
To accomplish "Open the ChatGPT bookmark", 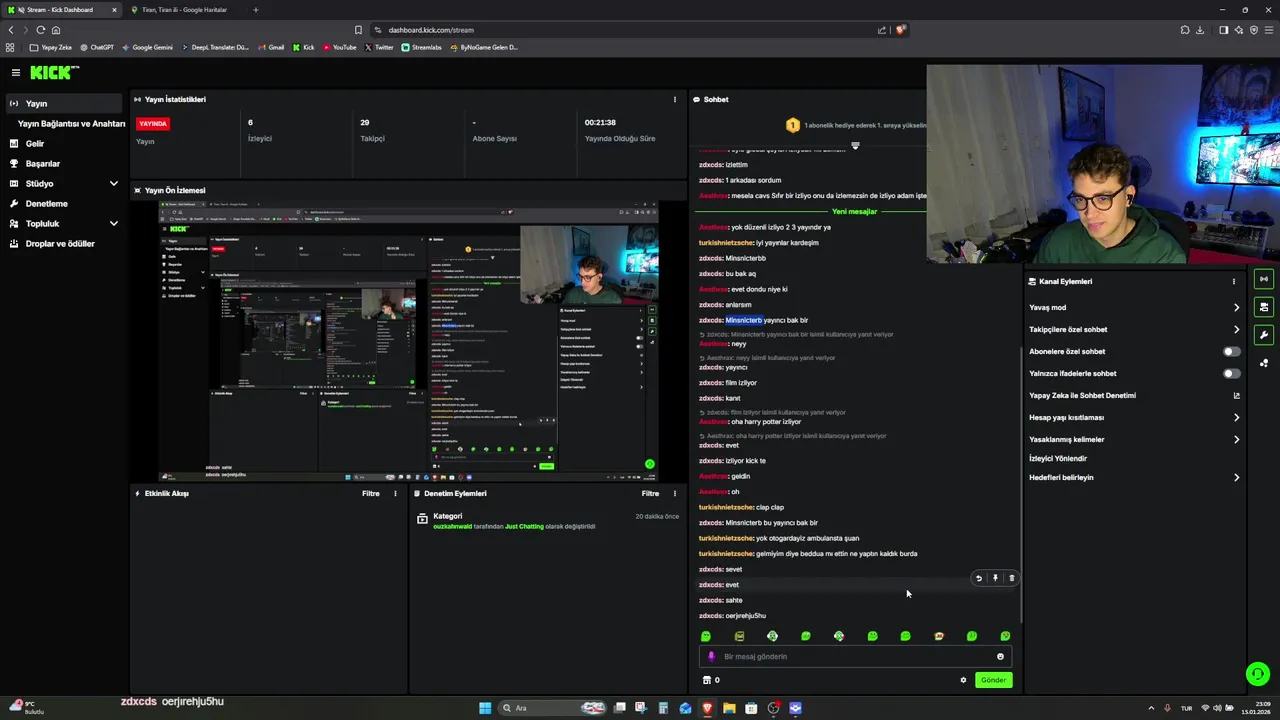I will click(x=96, y=47).
